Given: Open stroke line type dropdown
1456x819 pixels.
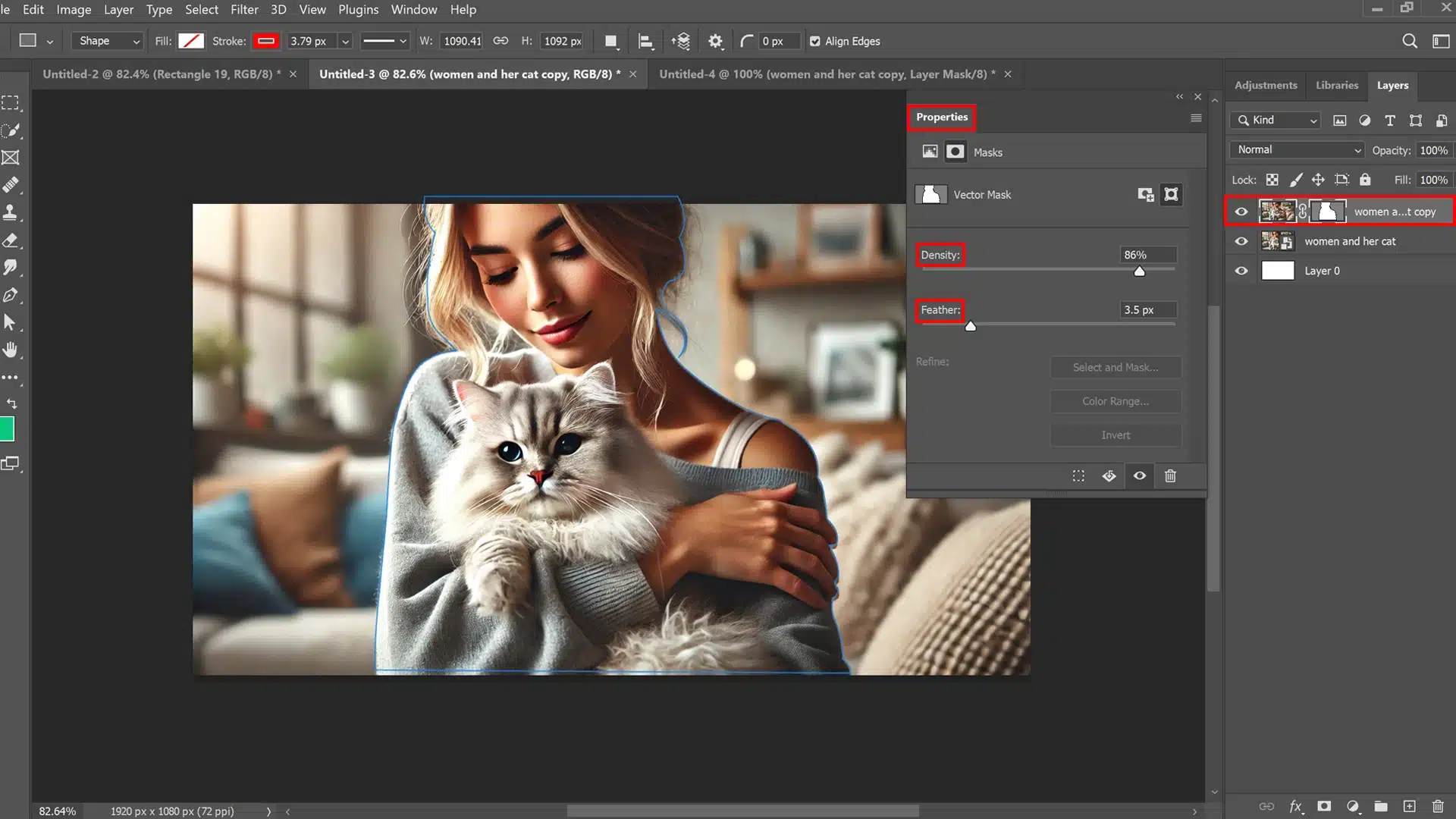Looking at the screenshot, I should coord(384,41).
